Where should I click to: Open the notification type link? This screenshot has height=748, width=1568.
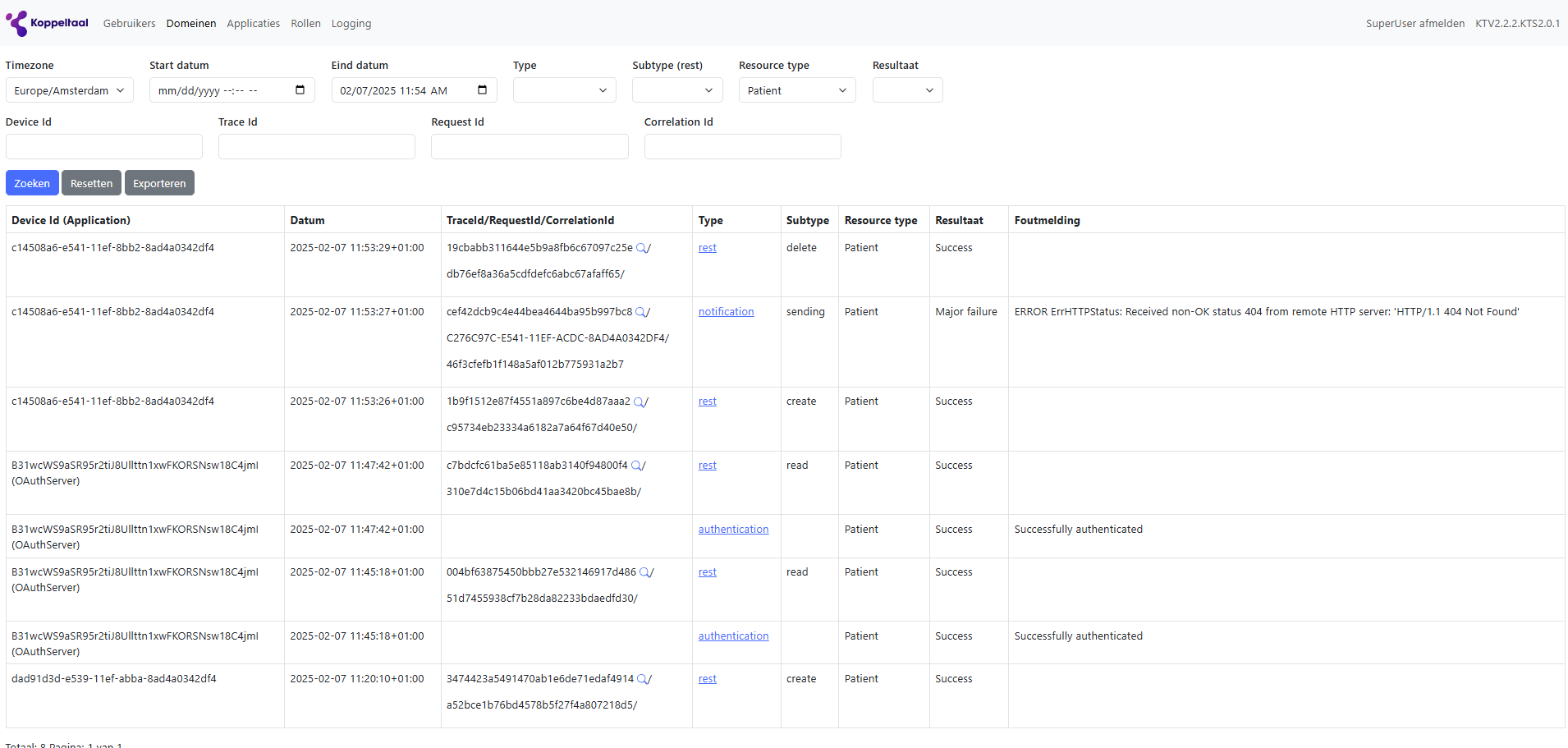[x=726, y=312]
